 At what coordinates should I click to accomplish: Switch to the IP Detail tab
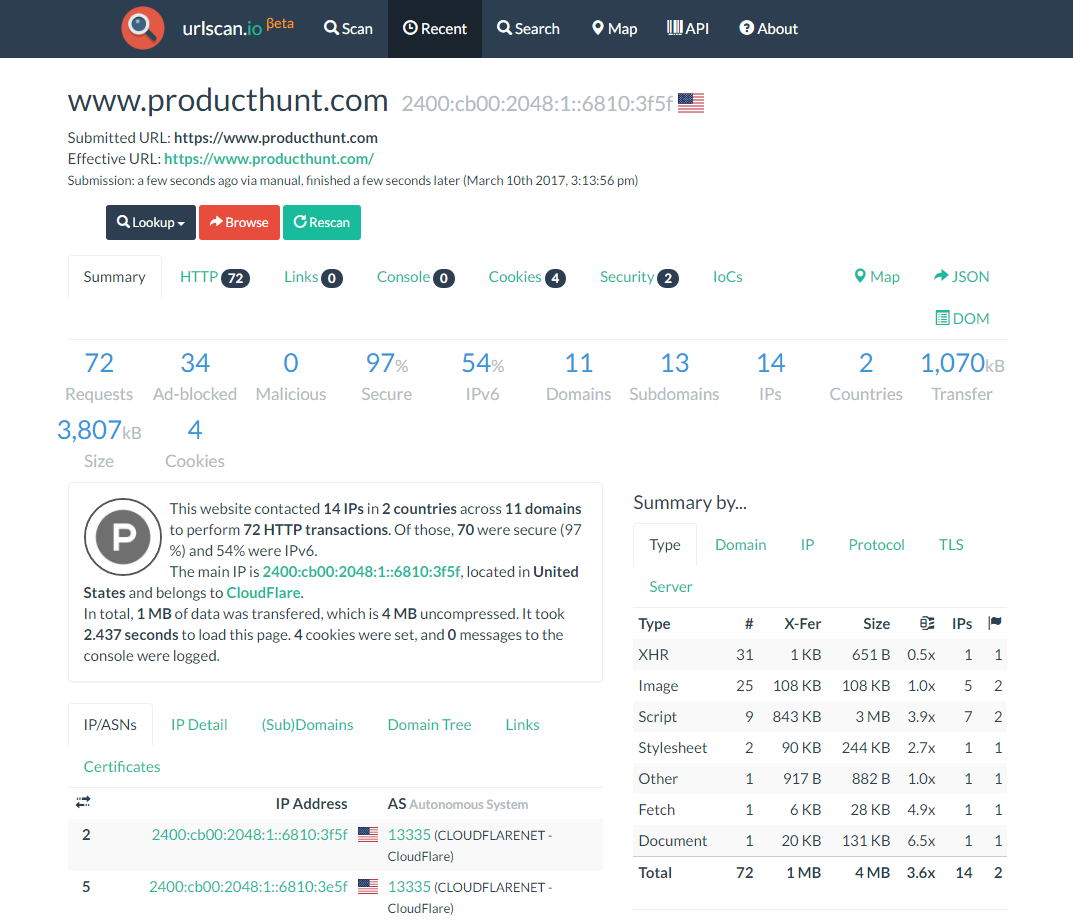(199, 724)
